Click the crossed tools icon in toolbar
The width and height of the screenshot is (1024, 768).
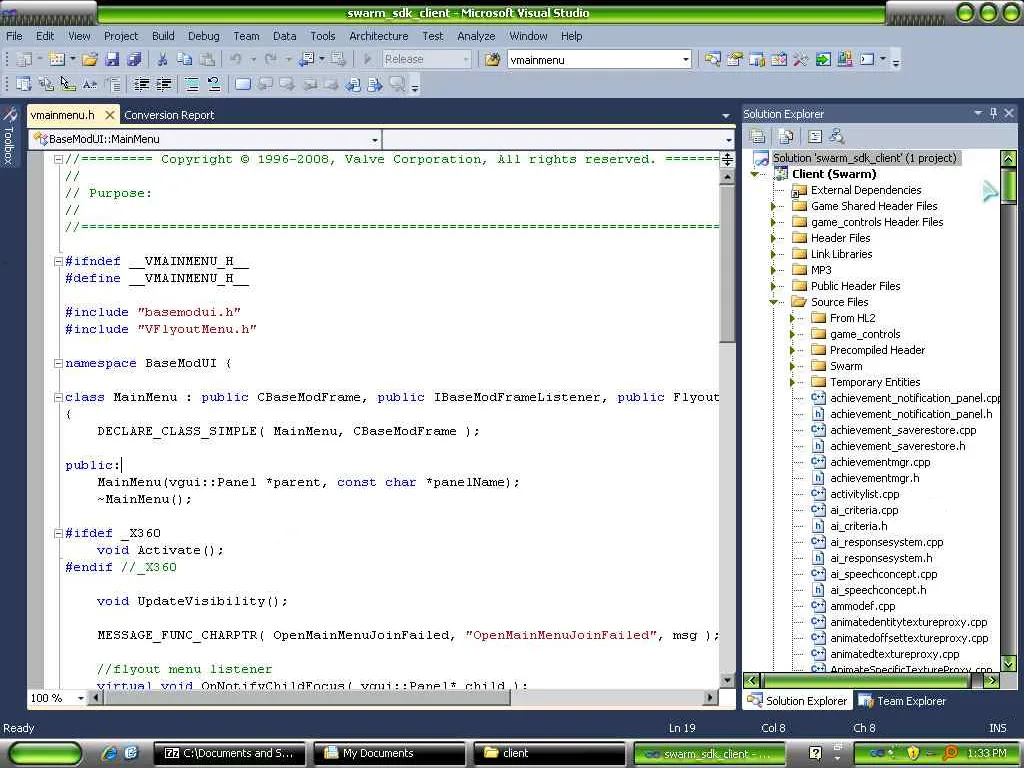coord(801,59)
